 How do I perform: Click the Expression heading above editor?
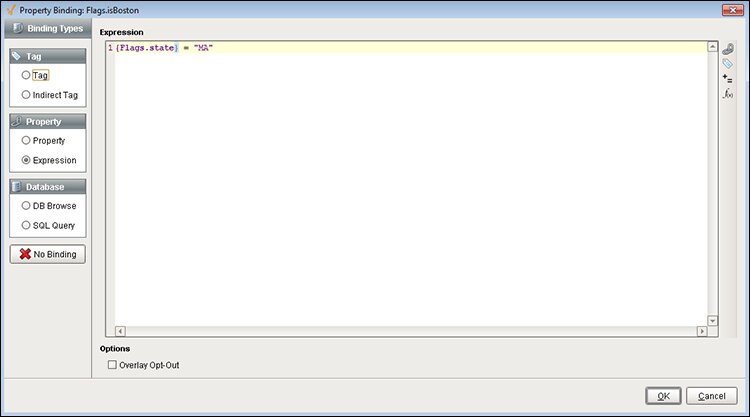point(121,32)
